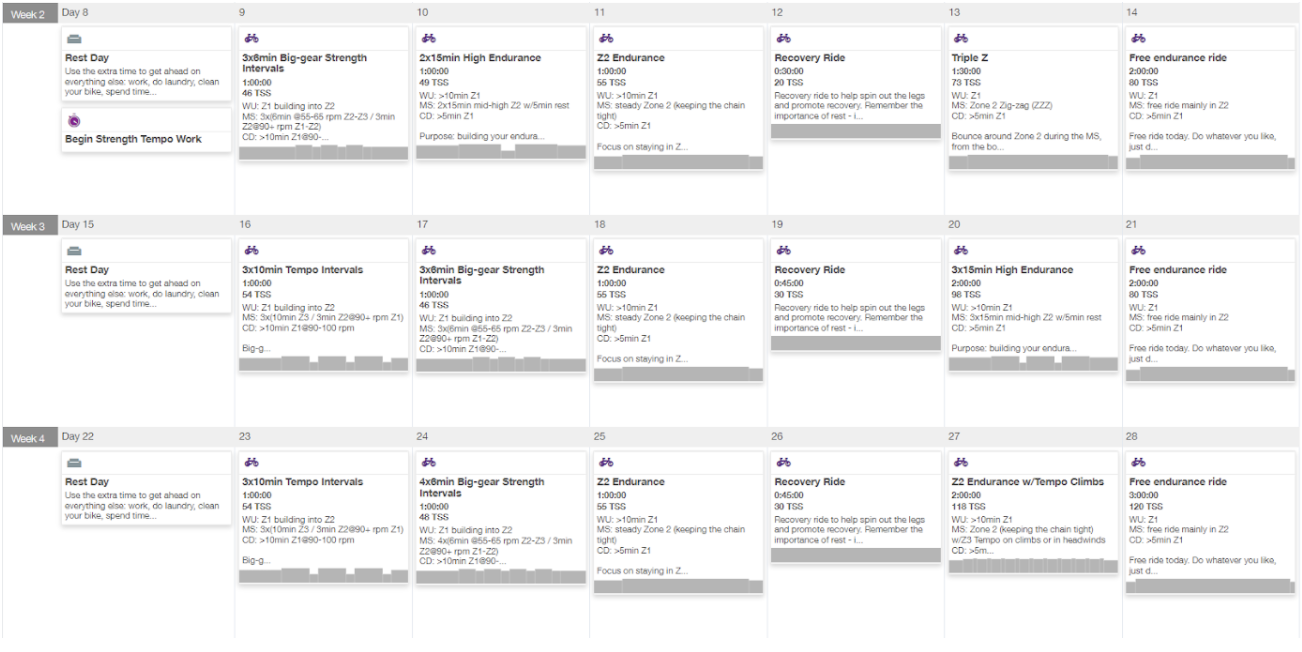Click the bike icon on day 12 Recovery Ride
Viewport: 1302px width, 652px height.
[x=784, y=39]
